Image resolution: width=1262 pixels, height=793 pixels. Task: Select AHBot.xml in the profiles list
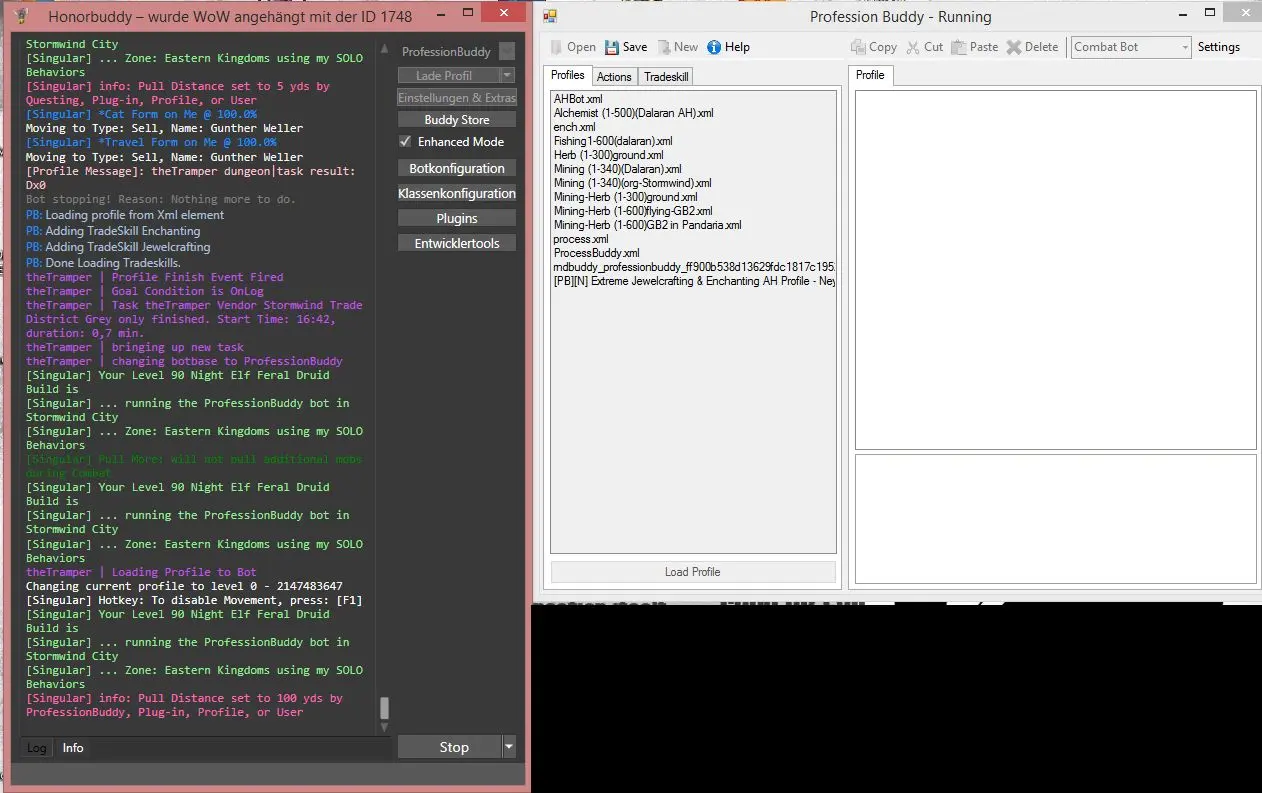[x=578, y=99]
